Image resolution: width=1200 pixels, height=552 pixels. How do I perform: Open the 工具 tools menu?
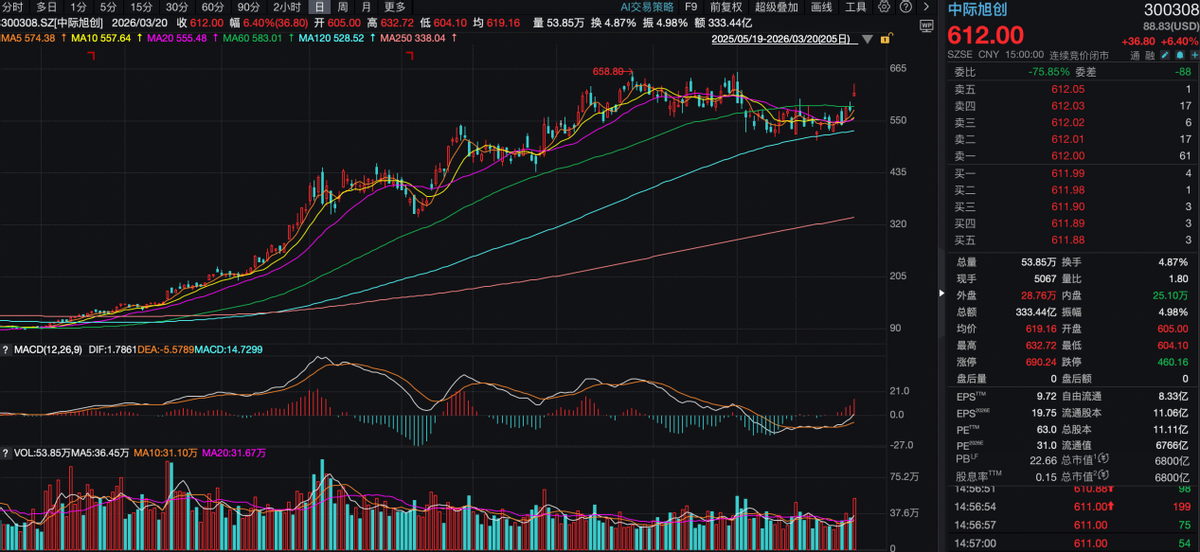tap(855, 6)
